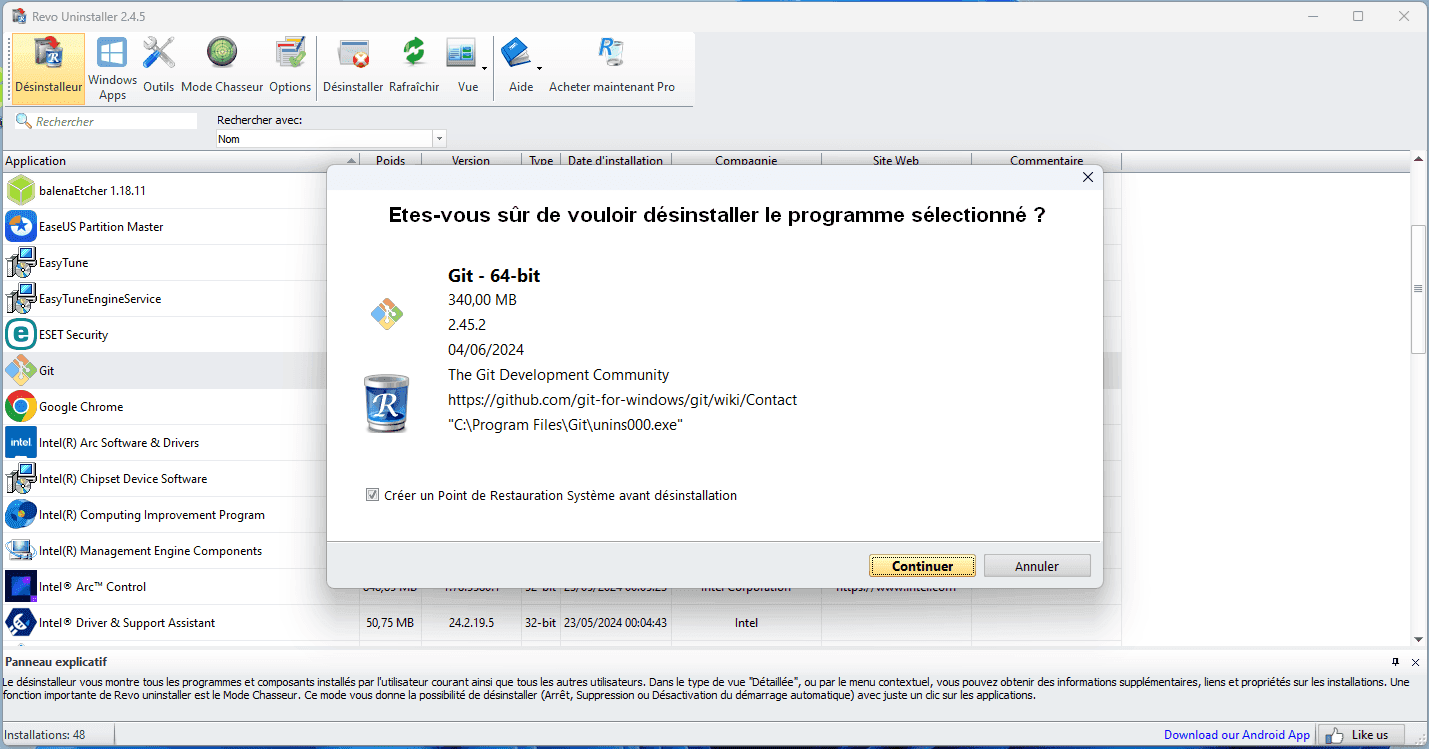1429x749 pixels.
Task: Click the EaseUS Partition Master name
Action: (x=101, y=227)
